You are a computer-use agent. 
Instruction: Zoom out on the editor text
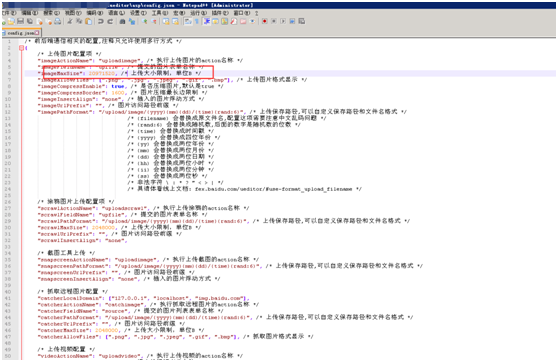pos(153,21)
